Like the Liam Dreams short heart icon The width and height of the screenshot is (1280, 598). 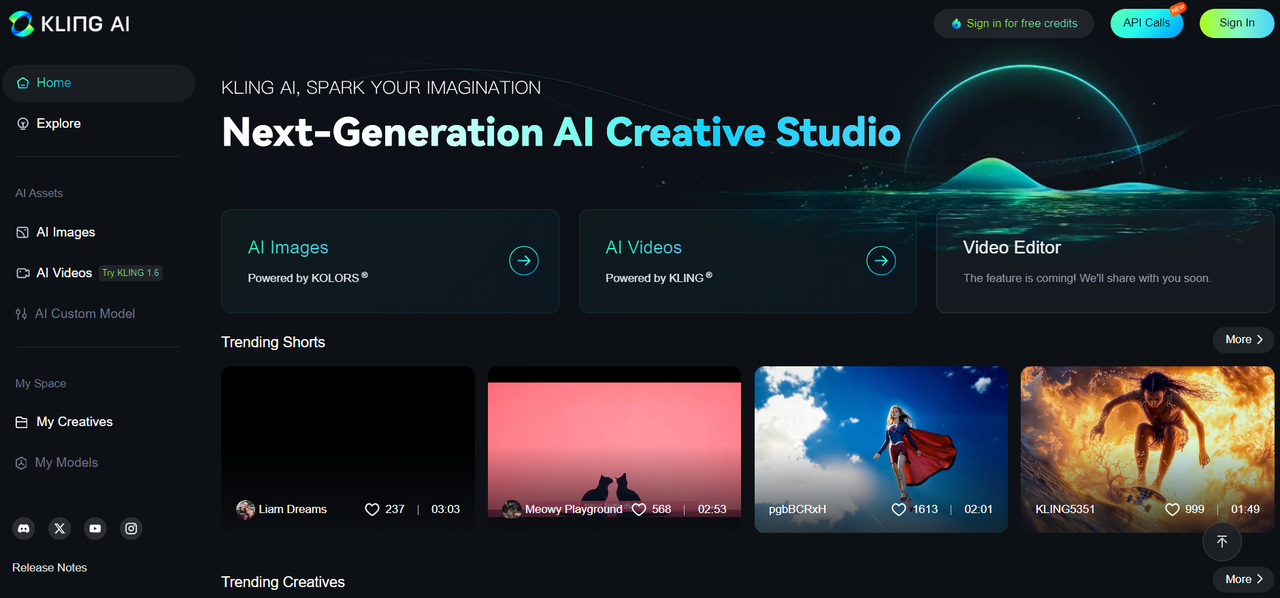[372, 509]
